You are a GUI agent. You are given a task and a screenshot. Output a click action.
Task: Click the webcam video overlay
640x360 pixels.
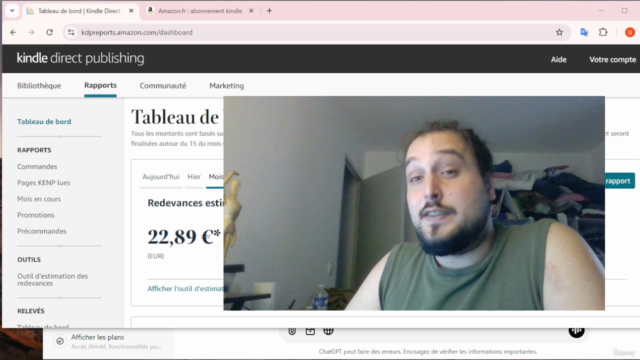414,203
